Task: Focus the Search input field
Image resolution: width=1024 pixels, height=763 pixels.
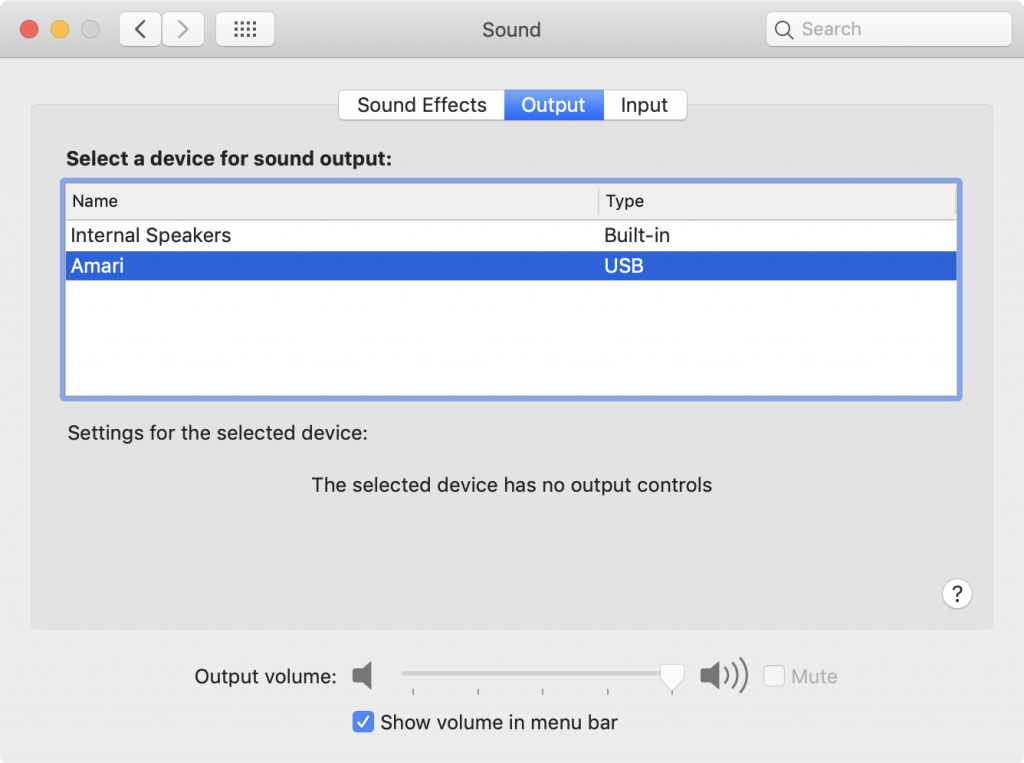Action: pyautogui.click(x=889, y=29)
